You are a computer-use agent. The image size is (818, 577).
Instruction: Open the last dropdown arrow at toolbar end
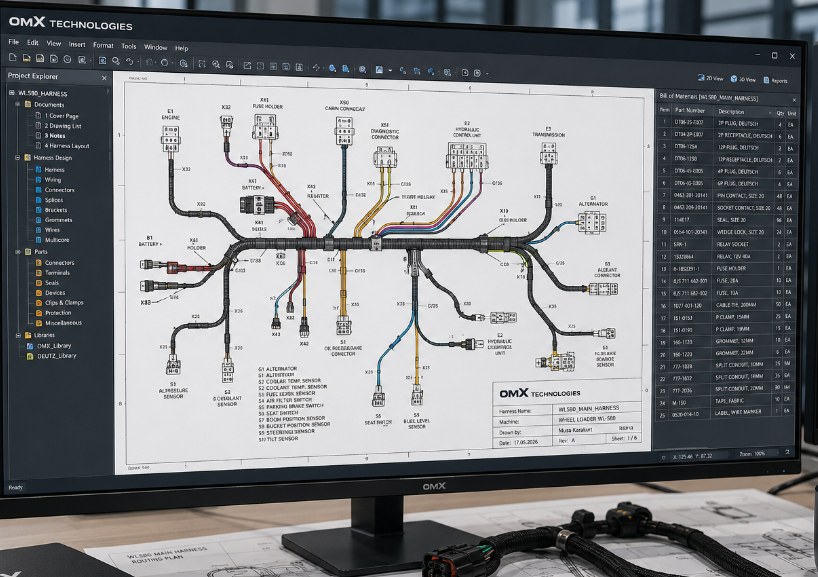click(487, 74)
